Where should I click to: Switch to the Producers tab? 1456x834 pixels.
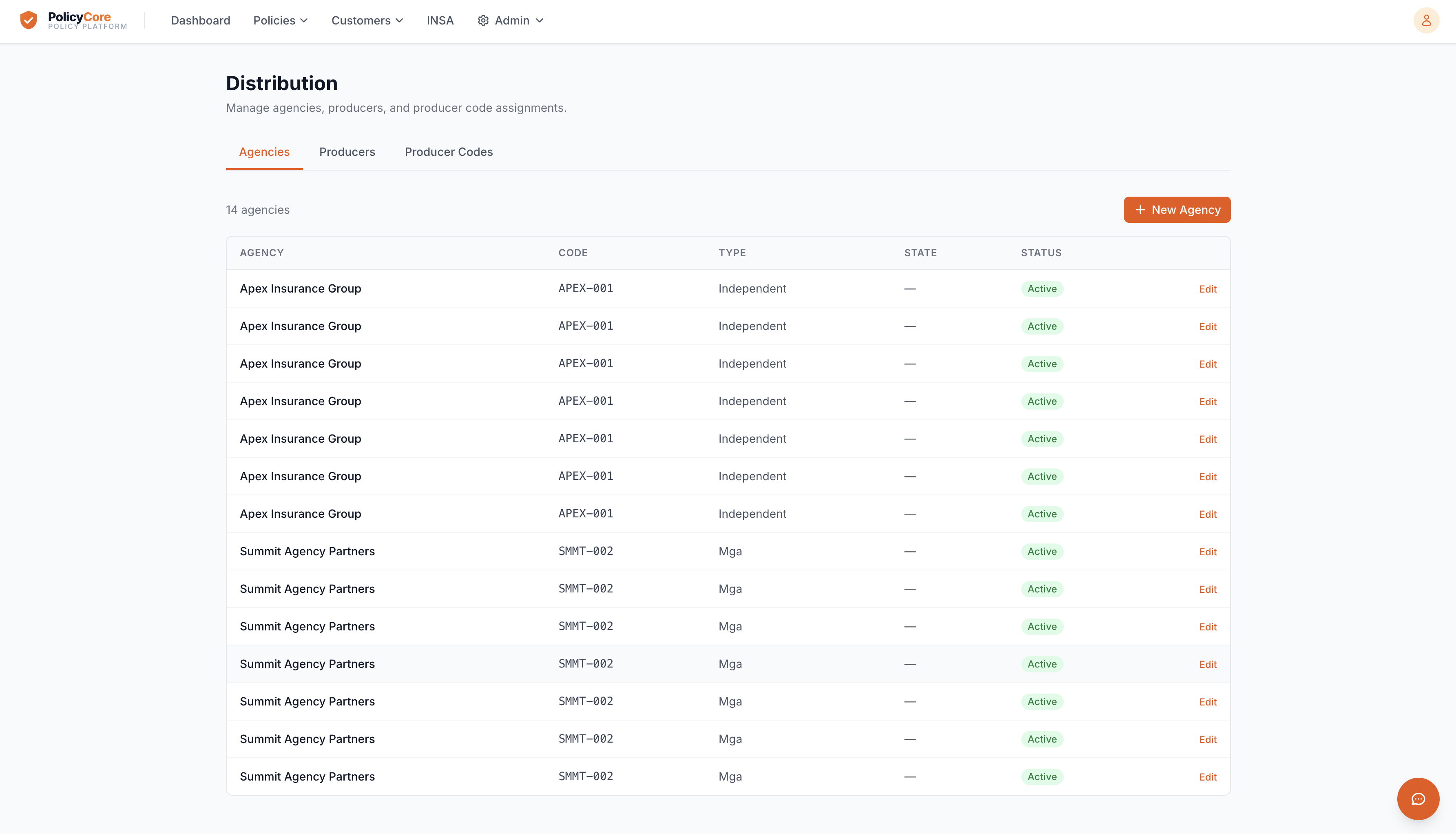(x=347, y=152)
